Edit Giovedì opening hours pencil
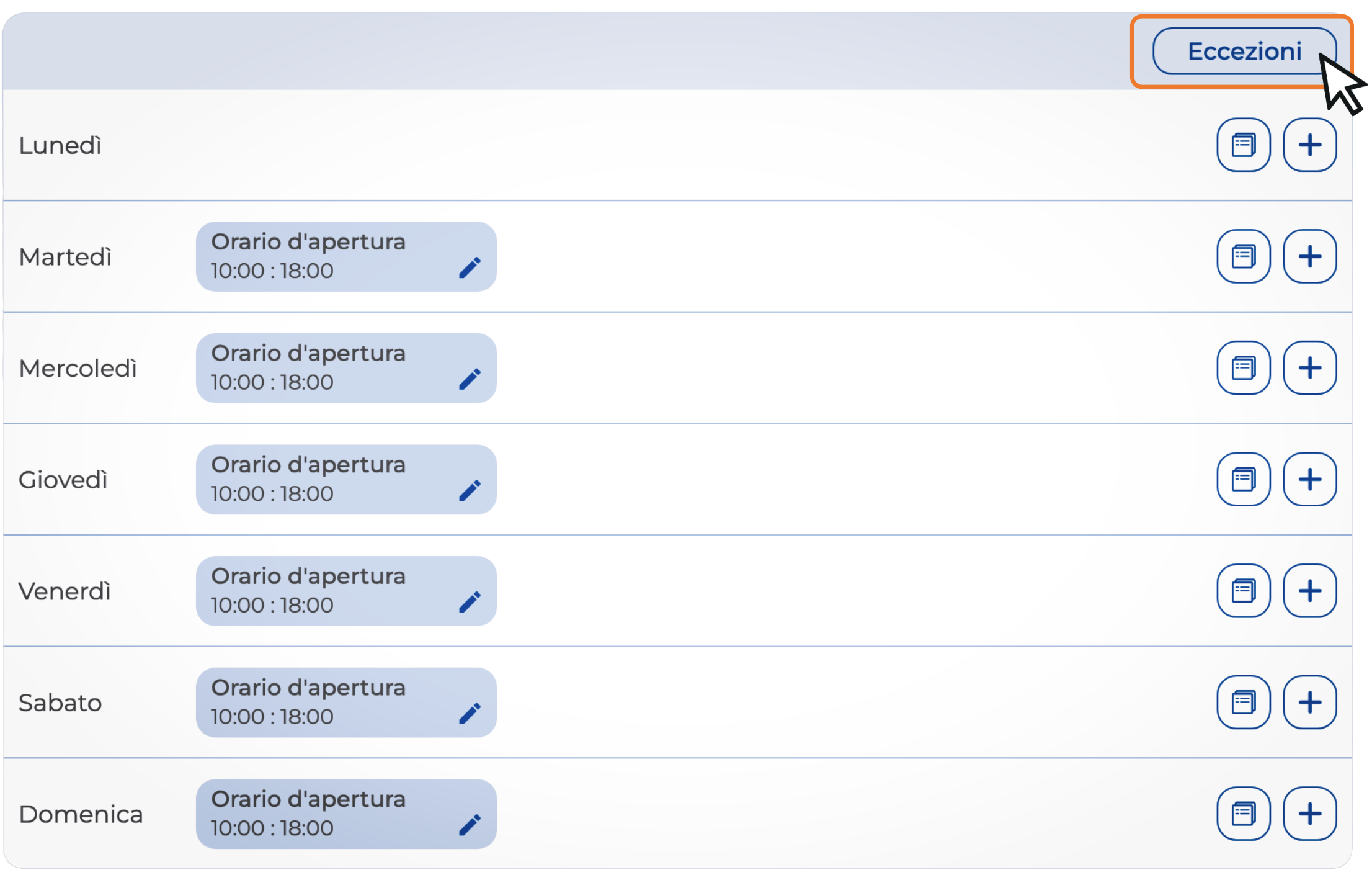The height and width of the screenshot is (880, 1372). point(470,490)
